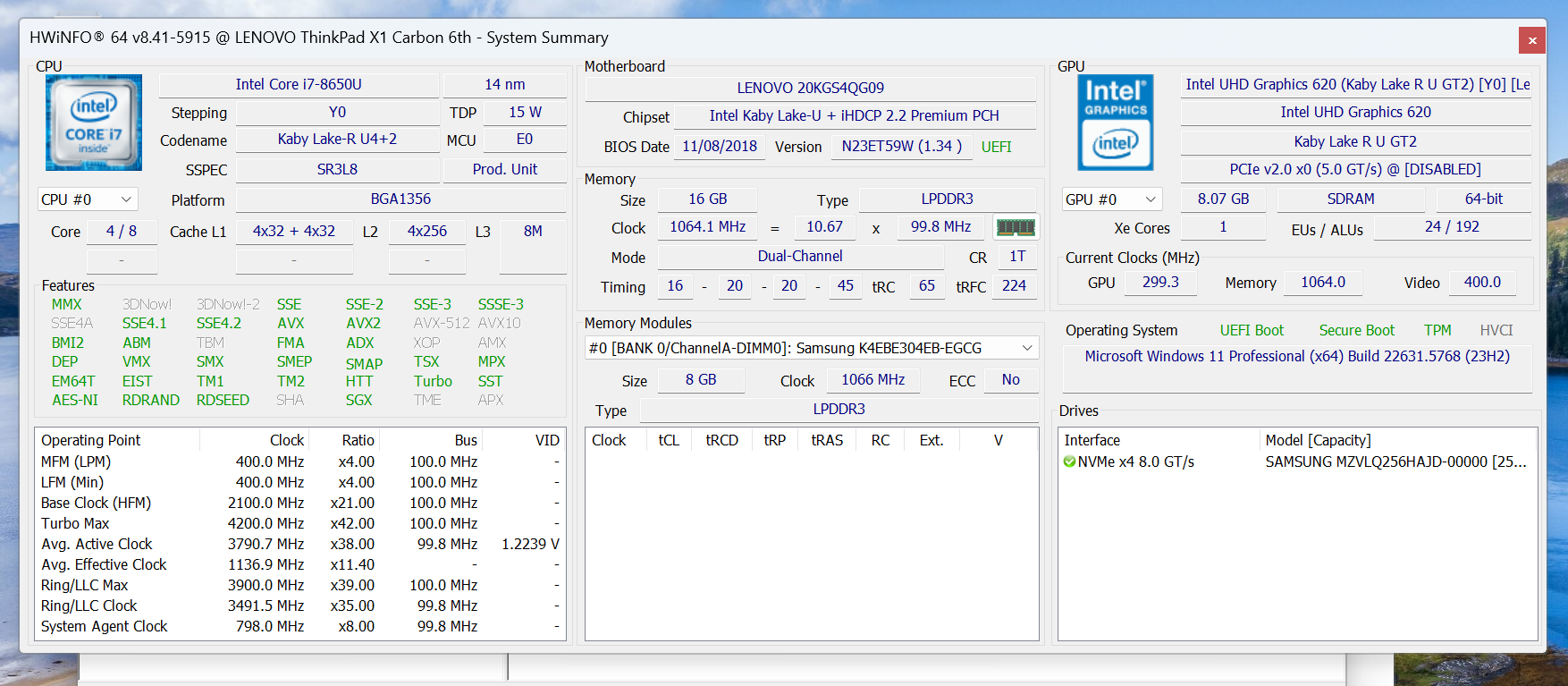Click the green UEFI label
This screenshot has height=686, width=1568.
(x=997, y=147)
